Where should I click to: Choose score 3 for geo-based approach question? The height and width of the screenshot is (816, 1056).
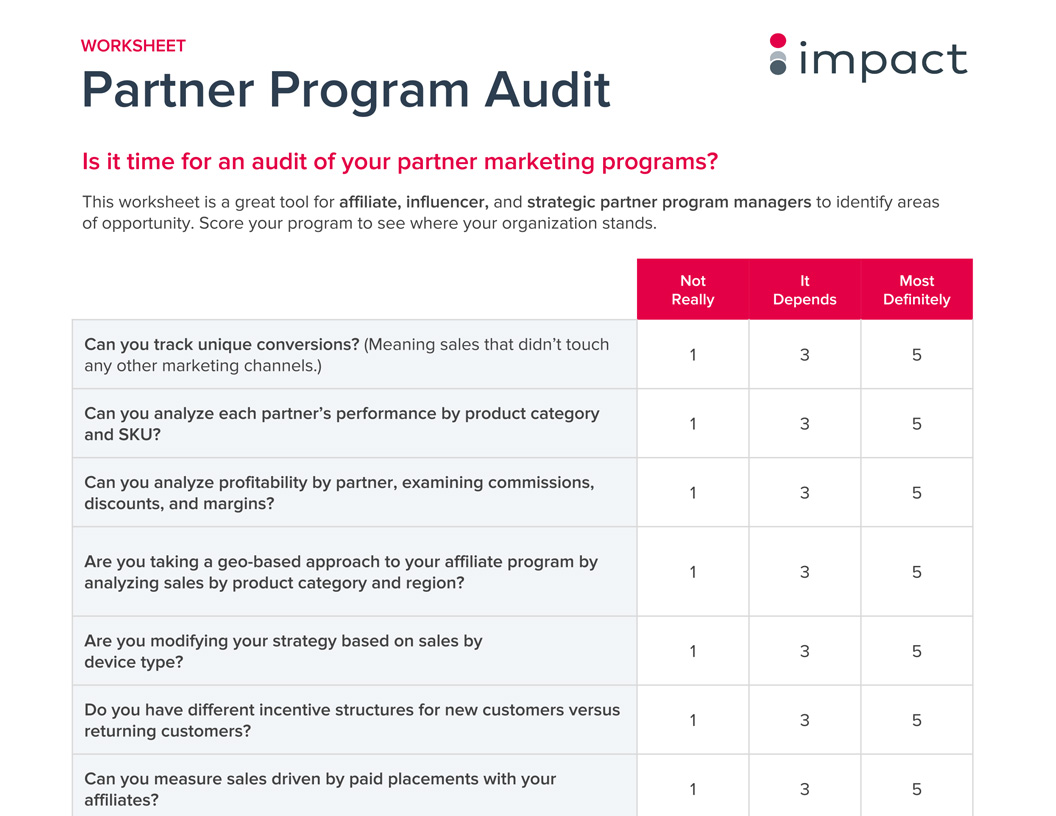804,572
